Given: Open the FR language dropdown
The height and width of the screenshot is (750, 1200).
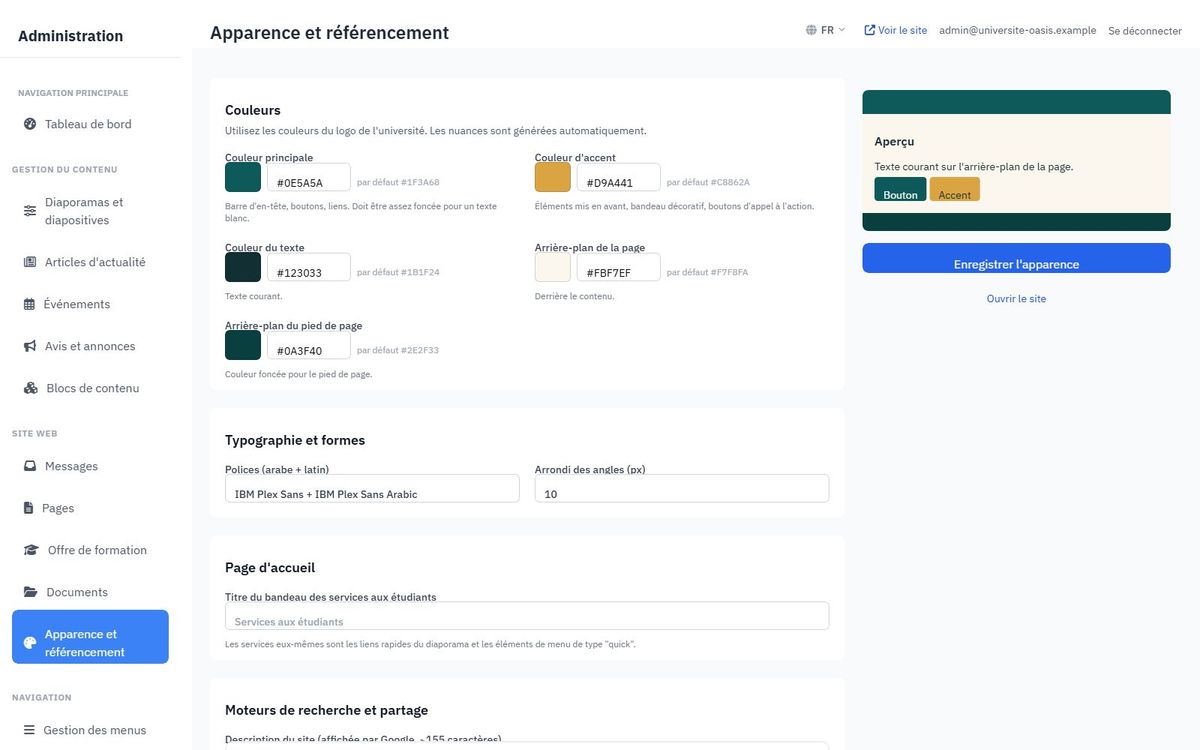Looking at the screenshot, I should (x=826, y=30).
